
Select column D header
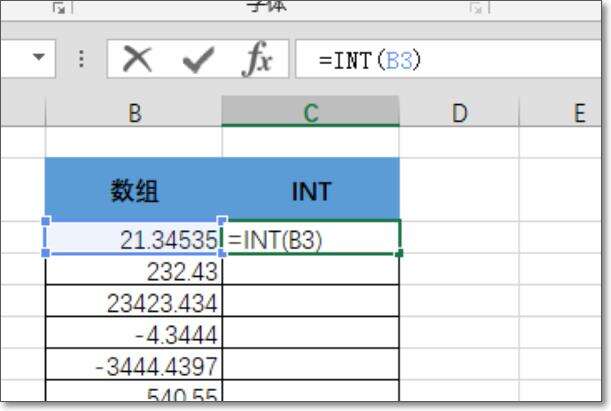459,113
